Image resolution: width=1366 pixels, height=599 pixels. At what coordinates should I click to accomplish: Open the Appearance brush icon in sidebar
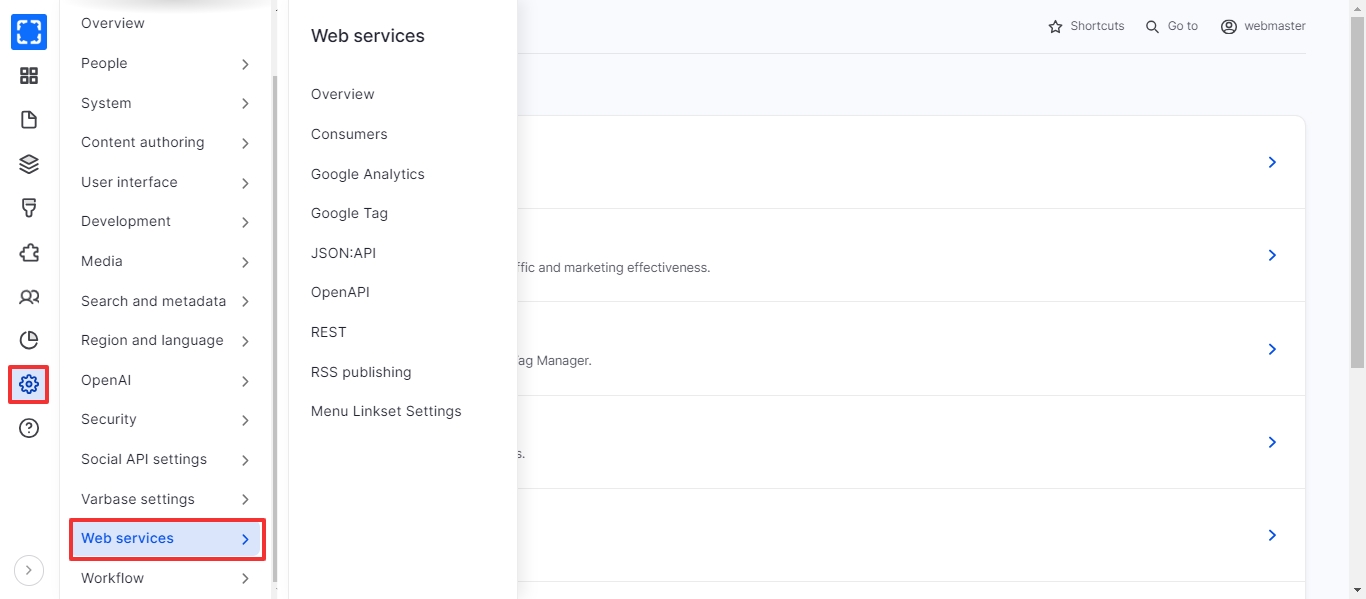(x=29, y=208)
